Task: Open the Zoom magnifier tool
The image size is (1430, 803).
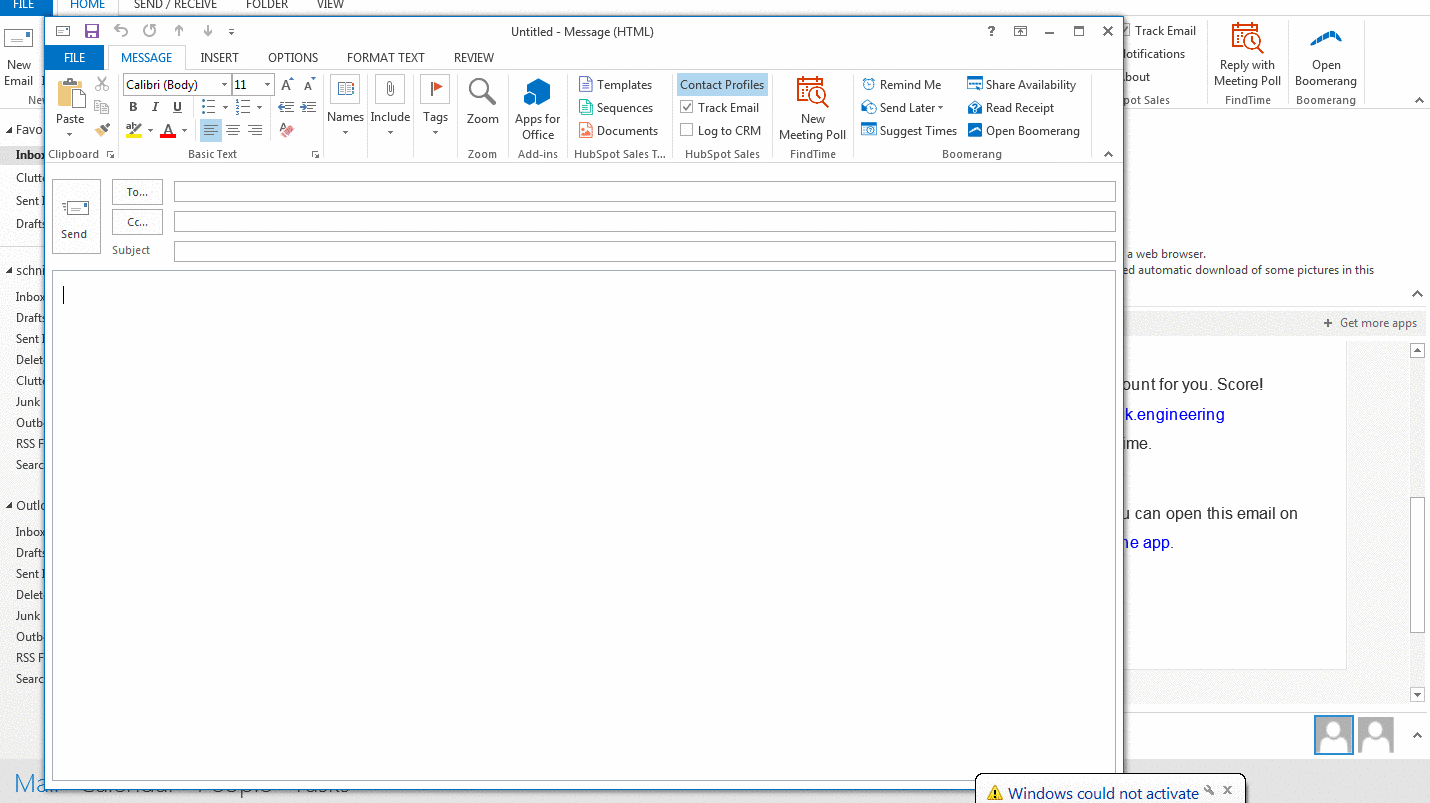Action: (482, 103)
